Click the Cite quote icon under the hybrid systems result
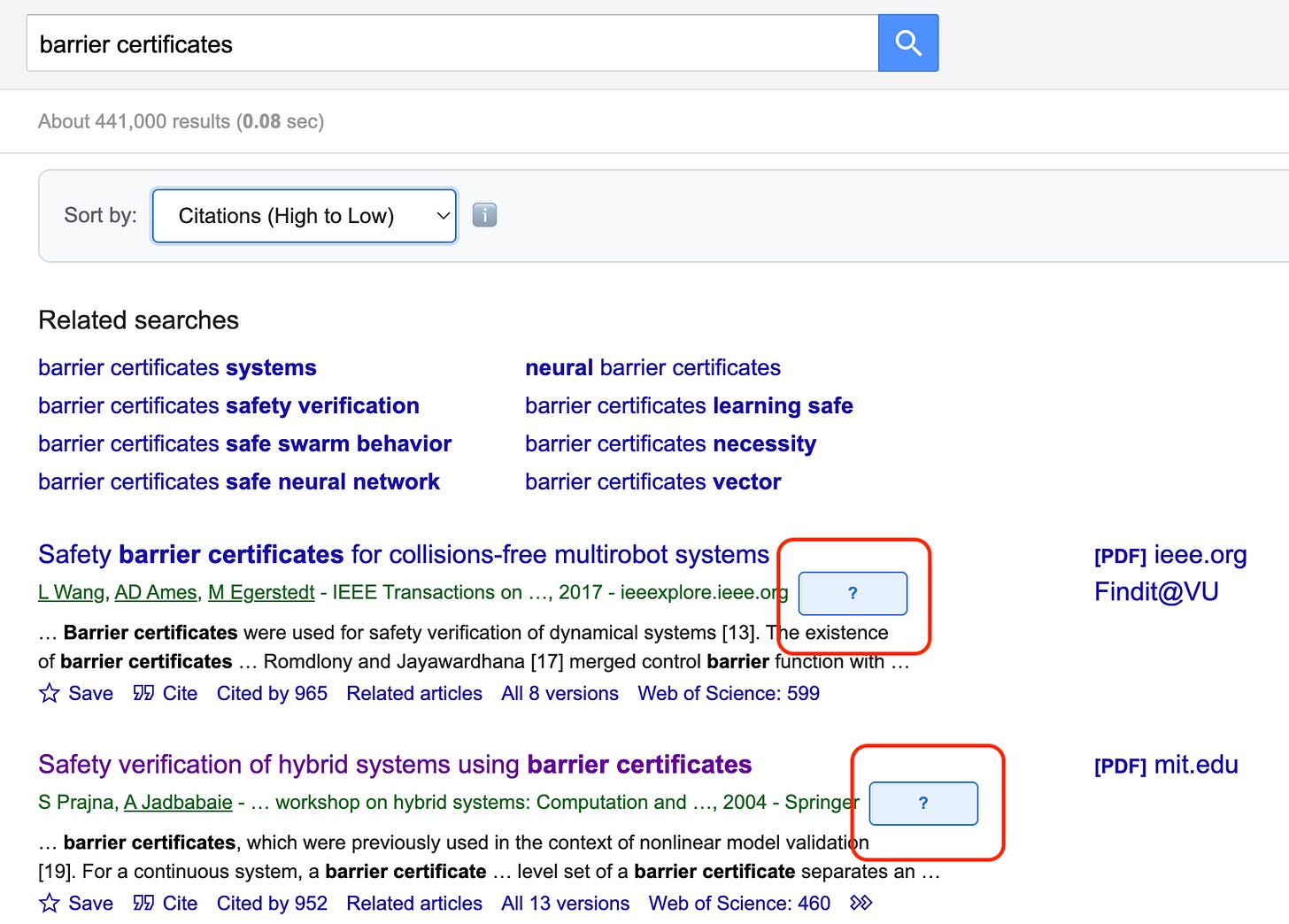The width and height of the screenshot is (1289, 924). [143, 903]
